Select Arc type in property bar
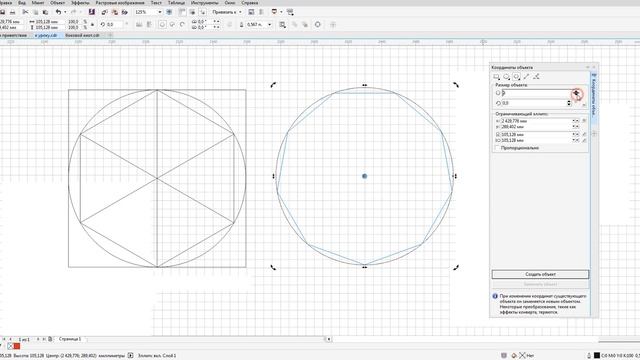The height and width of the screenshot is (360, 640). (x=182, y=24)
